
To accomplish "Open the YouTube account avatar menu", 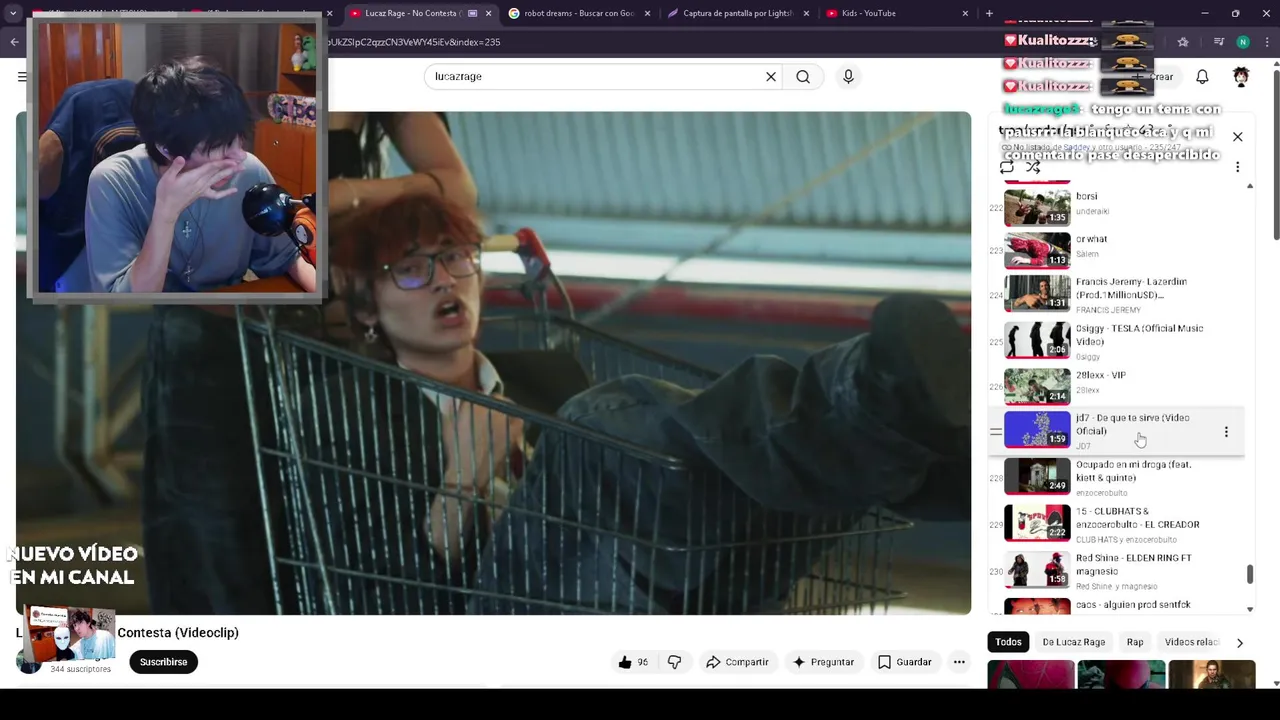I will [1241, 77].
